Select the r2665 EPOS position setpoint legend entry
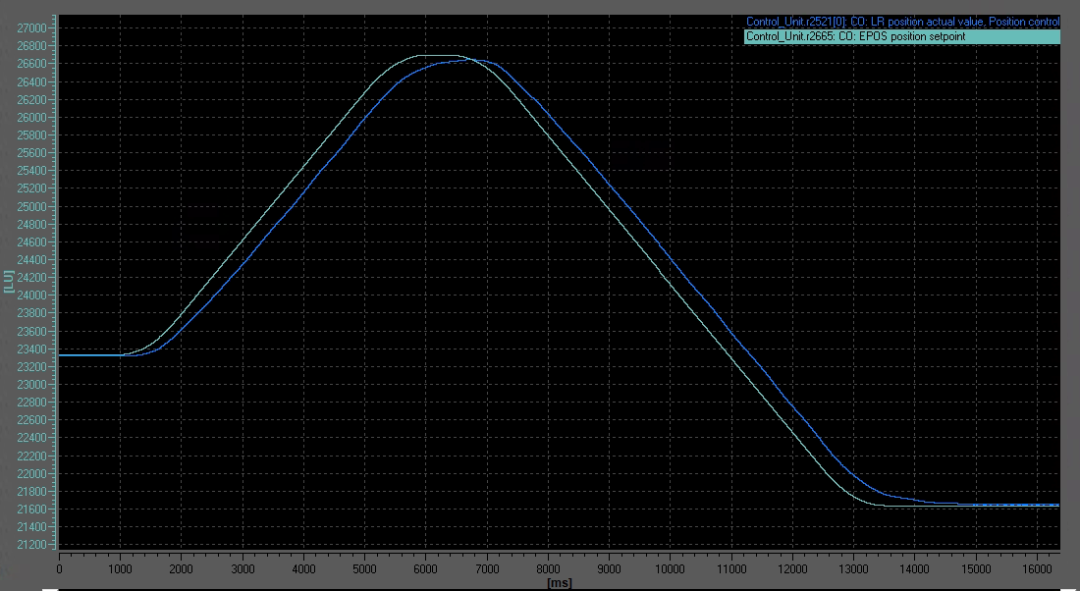The width and height of the screenshot is (1080, 591). click(x=902, y=37)
